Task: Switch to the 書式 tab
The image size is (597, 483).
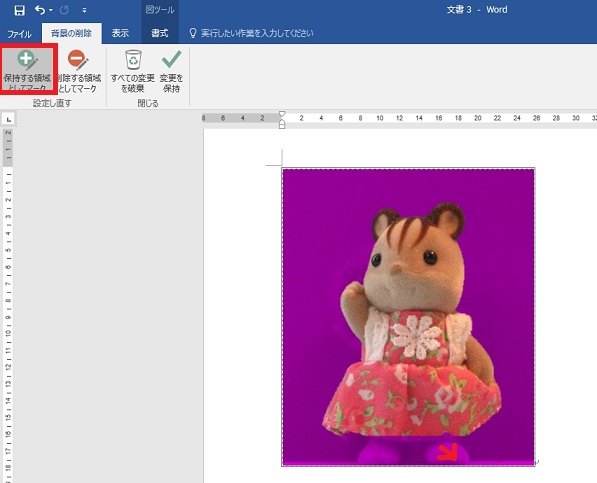Action: [x=160, y=33]
